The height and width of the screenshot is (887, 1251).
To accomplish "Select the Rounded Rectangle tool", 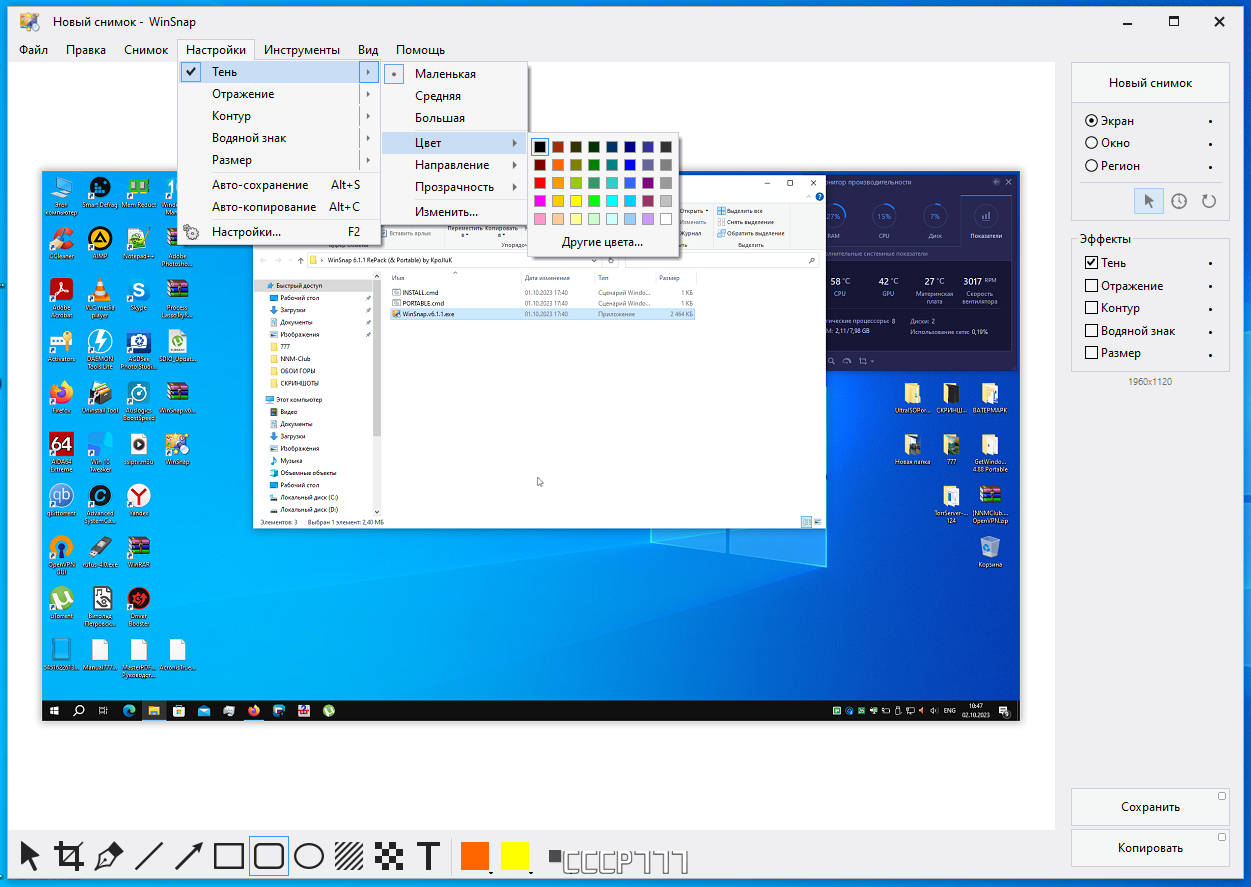I will click(x=269, y=856).
